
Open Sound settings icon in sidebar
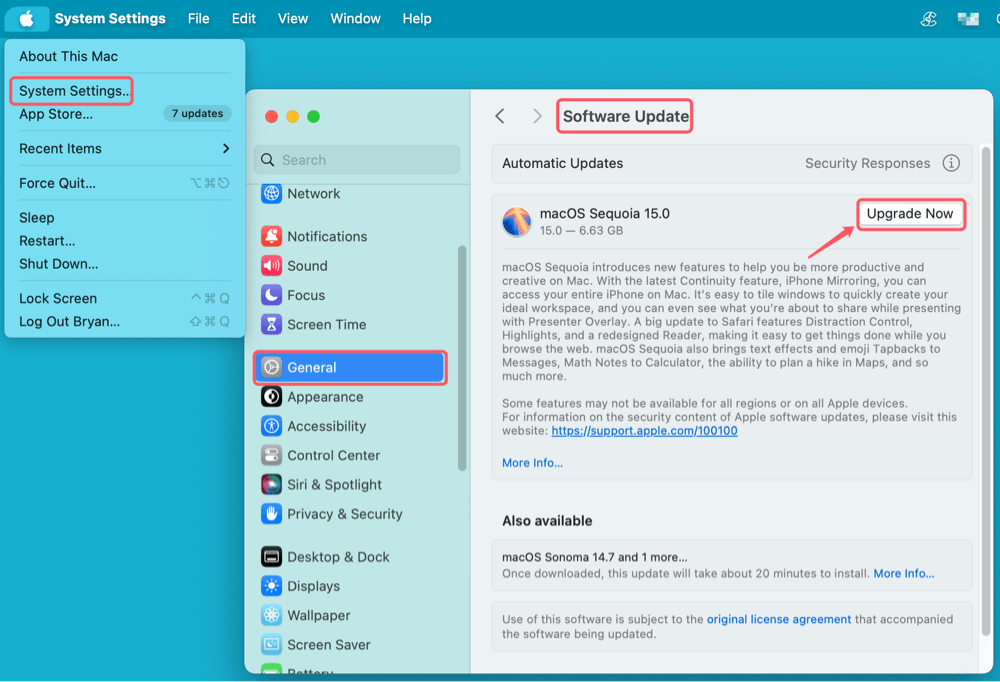pyautogui.click(x=271, y=266)
